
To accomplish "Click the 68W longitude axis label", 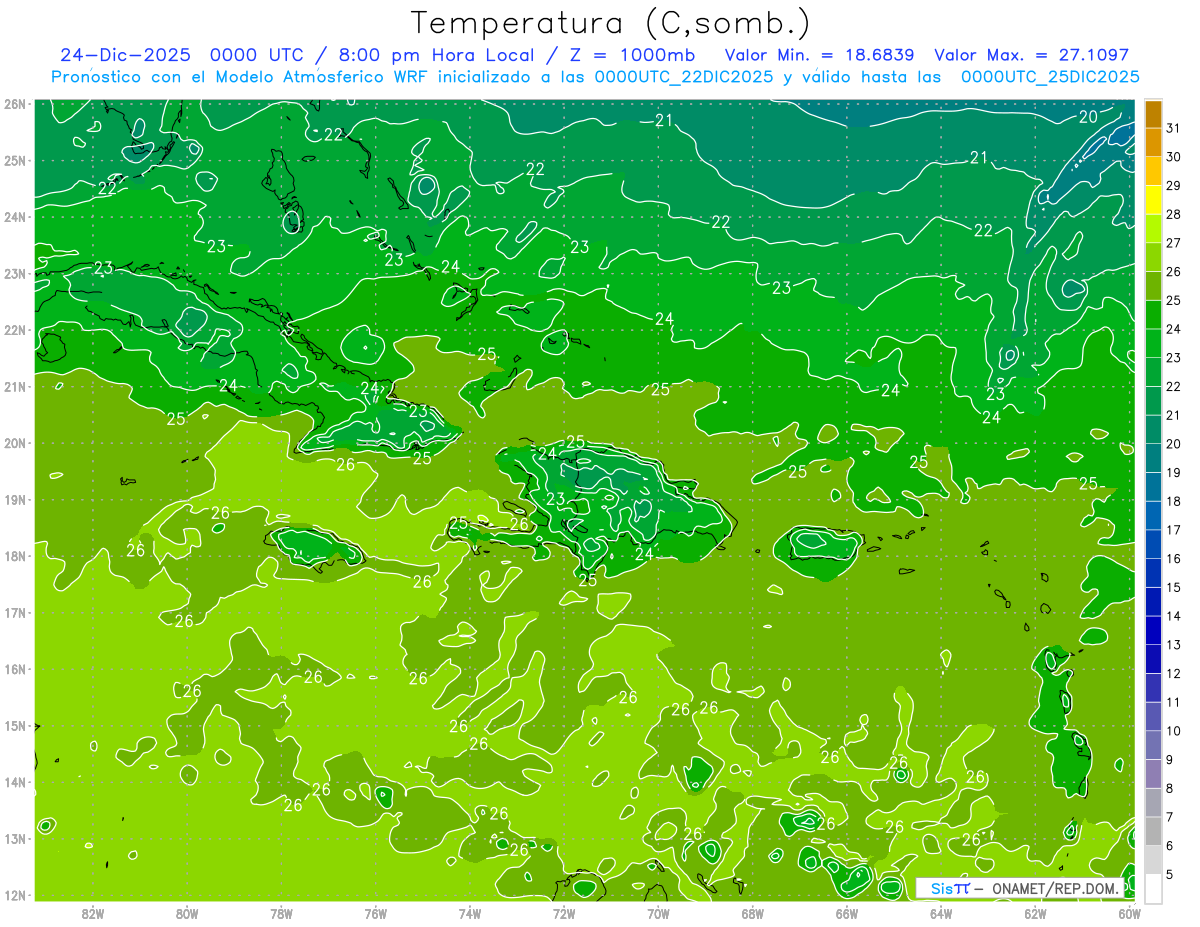I will pos(753,912).
